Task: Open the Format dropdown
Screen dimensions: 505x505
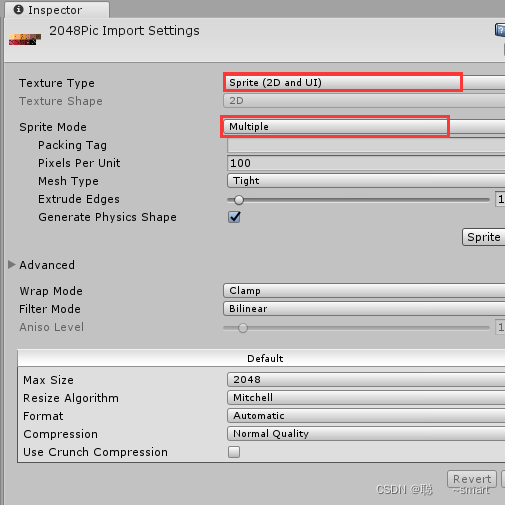Action: [x=366, y=416]
